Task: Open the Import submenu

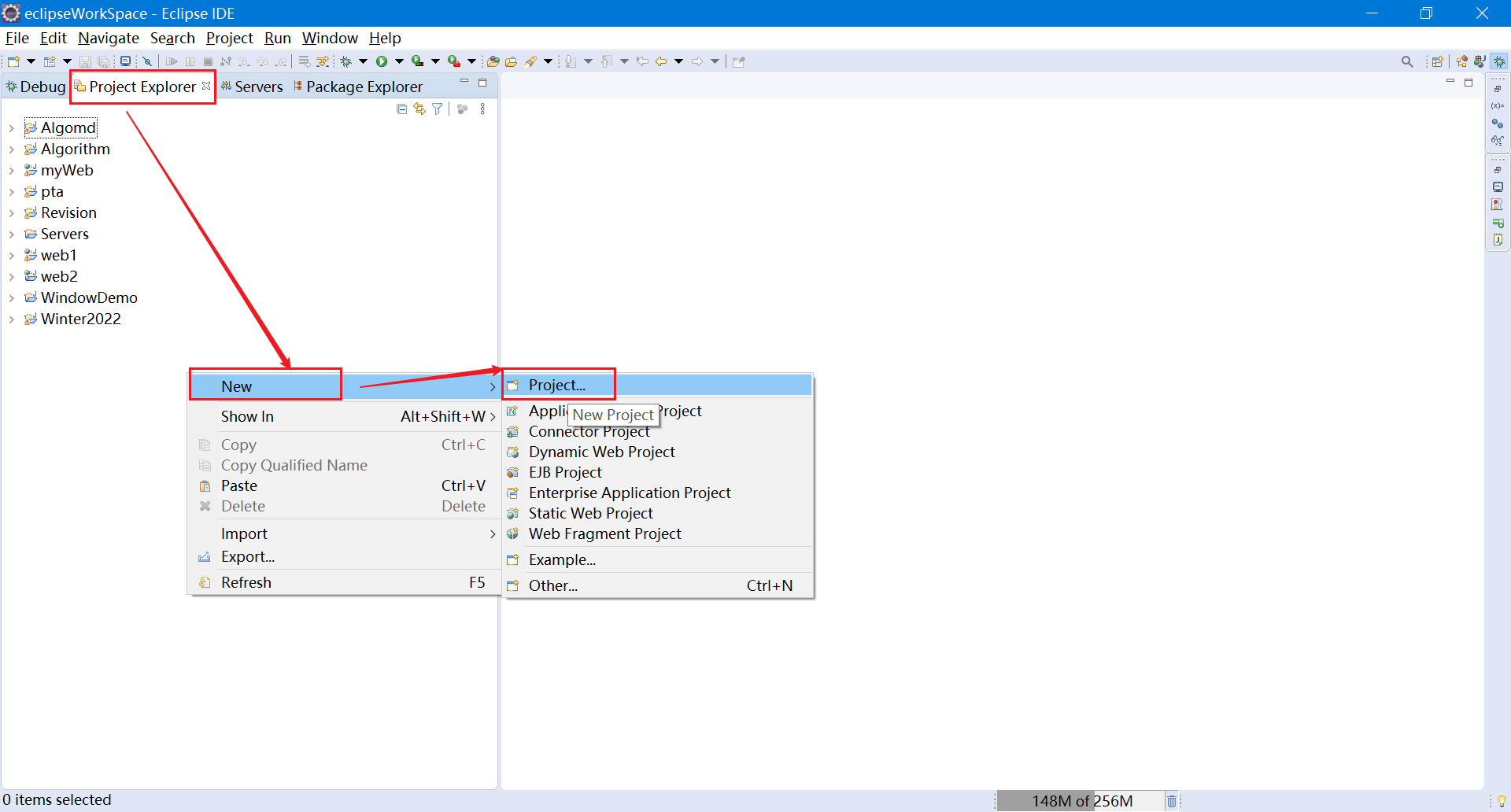Action: tap(345, 533)
